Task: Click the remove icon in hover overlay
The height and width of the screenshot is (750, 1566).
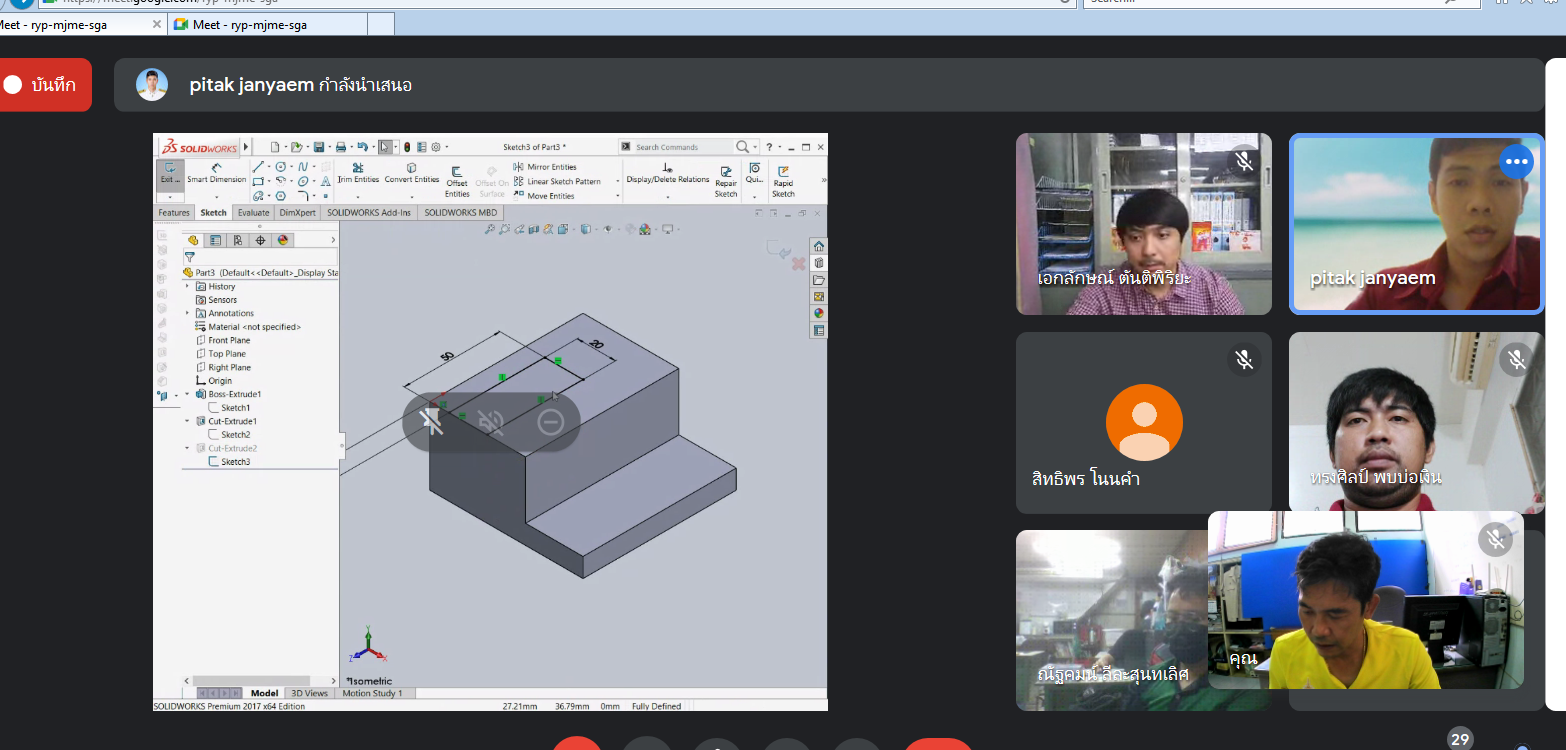Action: 550,422
